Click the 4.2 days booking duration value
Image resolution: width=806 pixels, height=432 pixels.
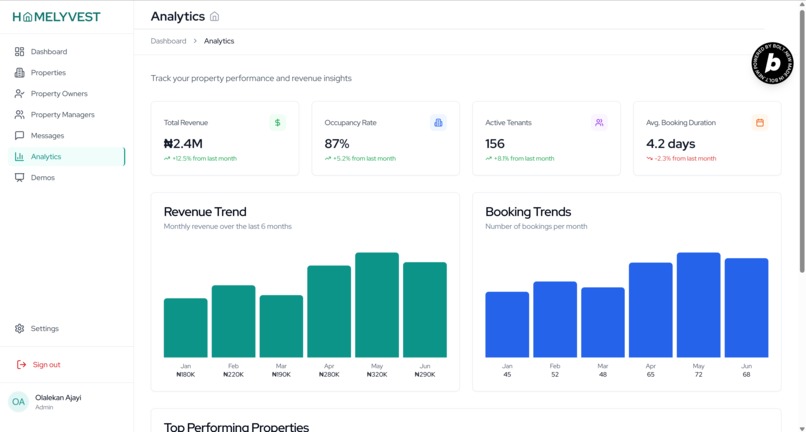(x=671, y=143)
